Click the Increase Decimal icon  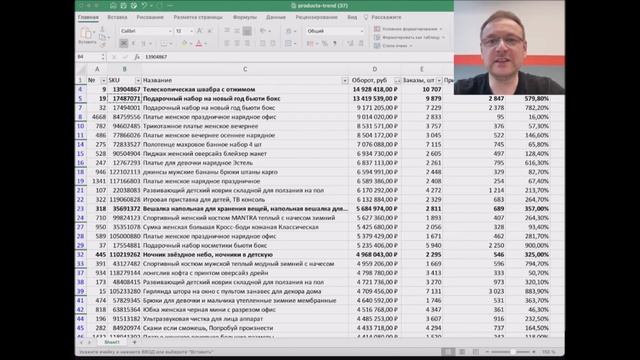coord(350,43)
